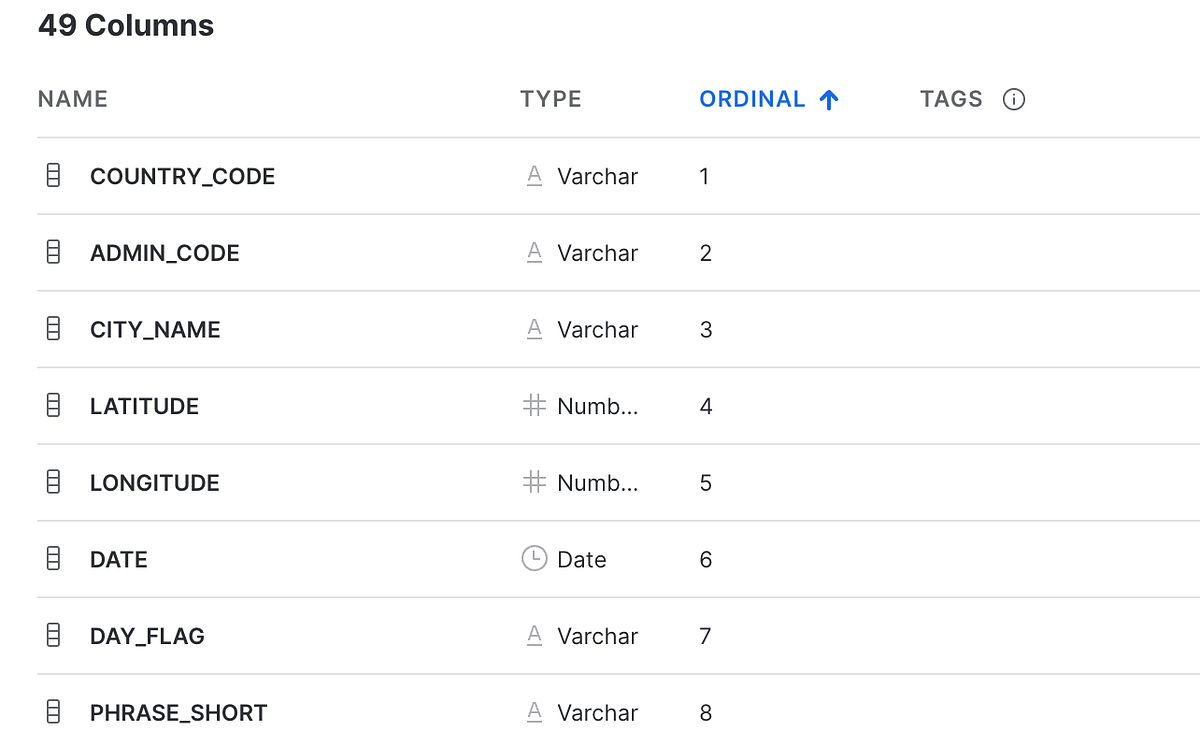Sort the table by the ORDINAL header
Viewport: 1200px width, 748px height.
[x=752, y=99]
